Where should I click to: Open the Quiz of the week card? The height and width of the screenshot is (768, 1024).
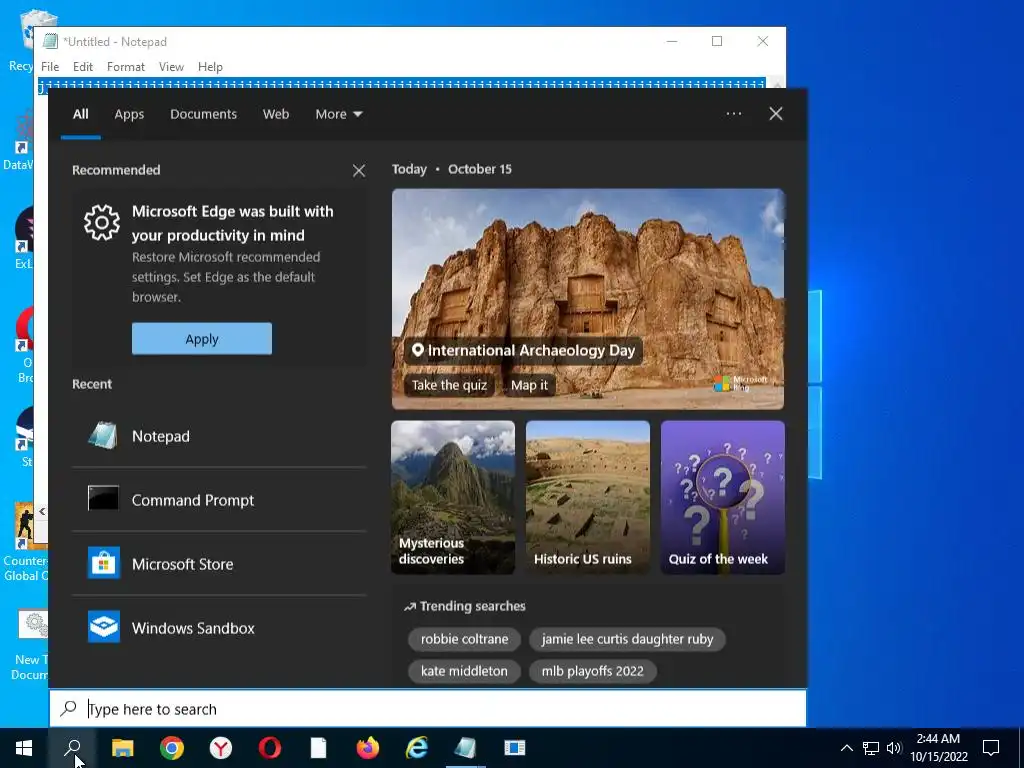pyautogui.click(x=722, y=498)
